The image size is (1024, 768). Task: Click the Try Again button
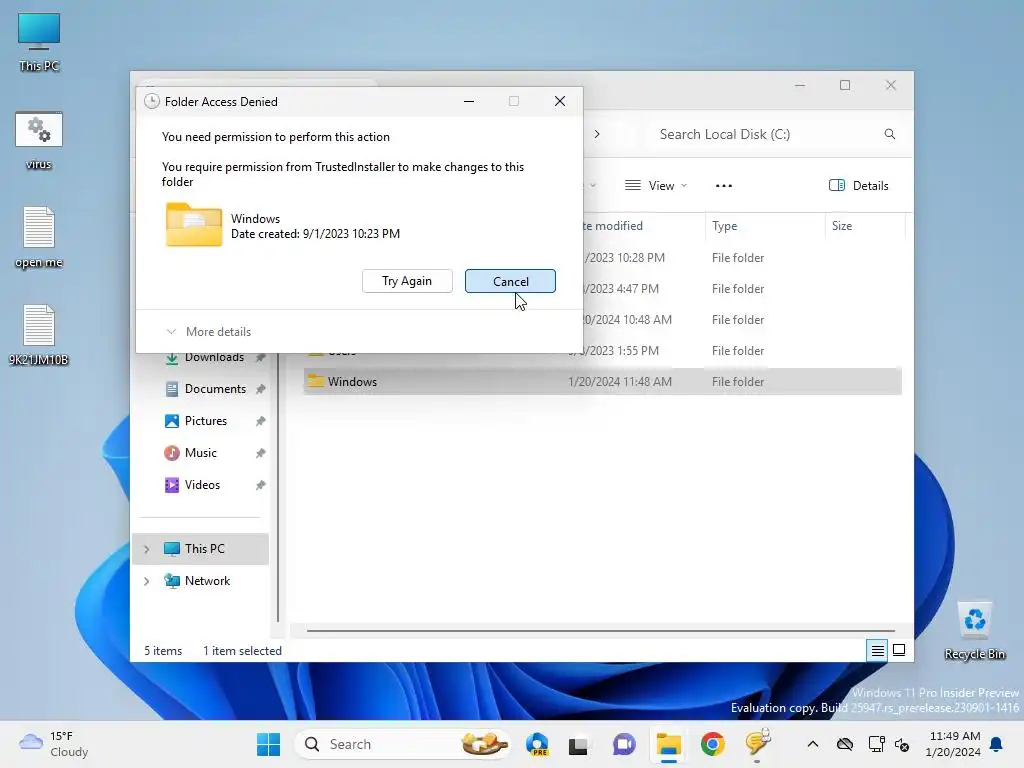coord(407,281)
